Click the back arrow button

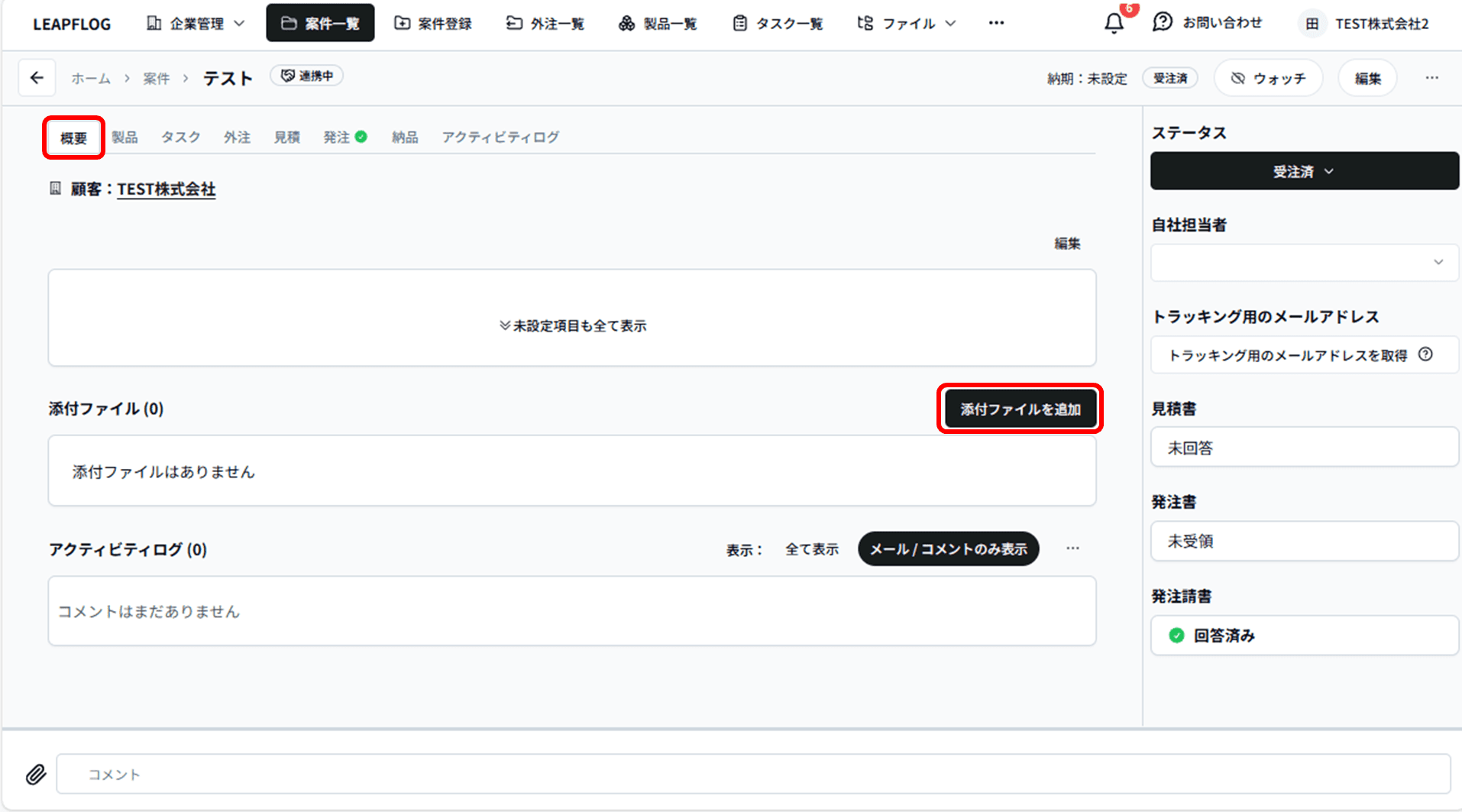coord(37,78)
